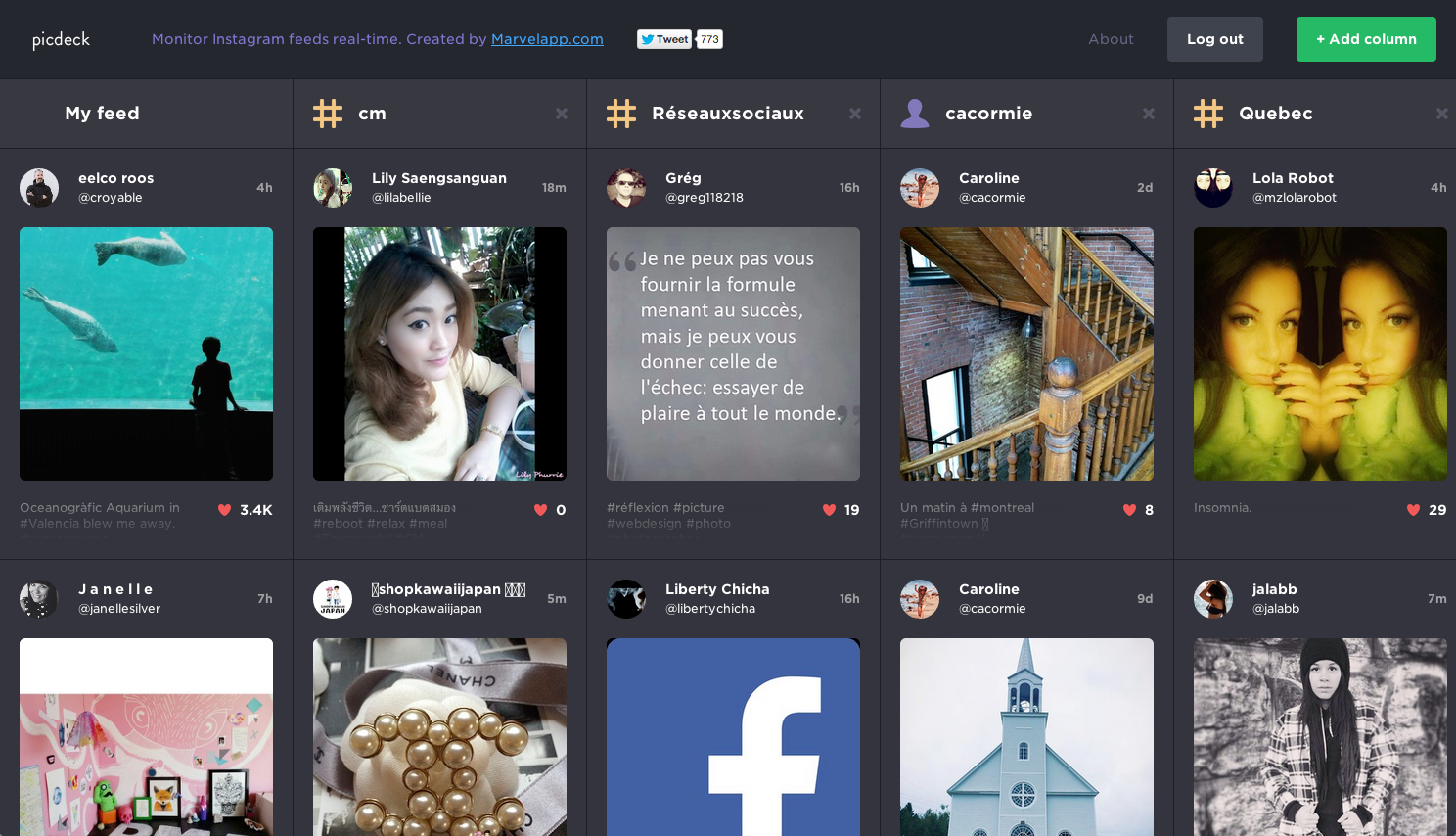Open shopkawaiijapan's avatar
Viewport: 1456px width, 836px height.
click(333, 599)
